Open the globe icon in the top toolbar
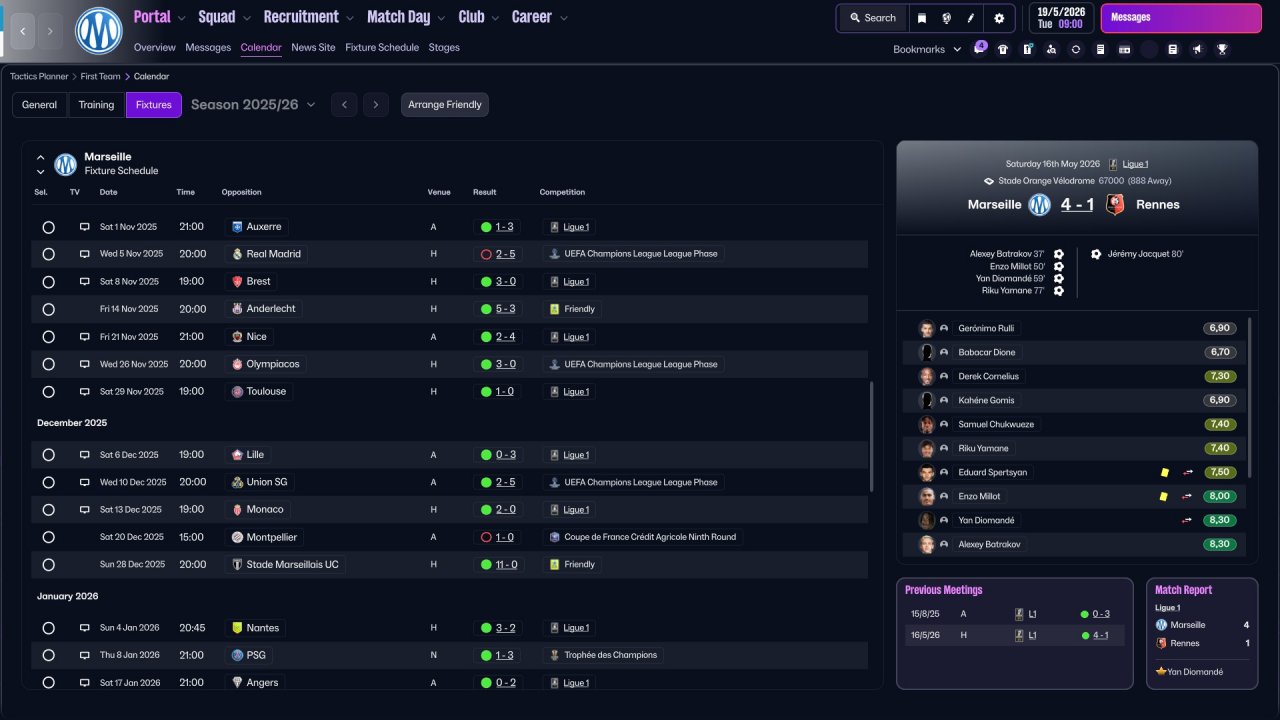The width and height of the screenshot is (1280, 720). pos(946,18)
